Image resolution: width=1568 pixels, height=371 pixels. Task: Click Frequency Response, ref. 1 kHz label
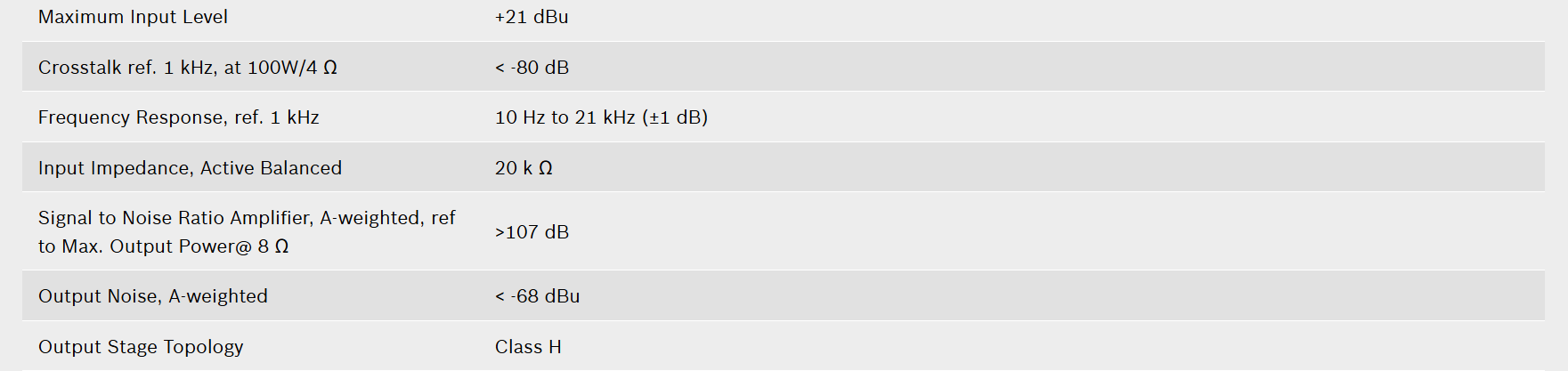tap(179, 117)
